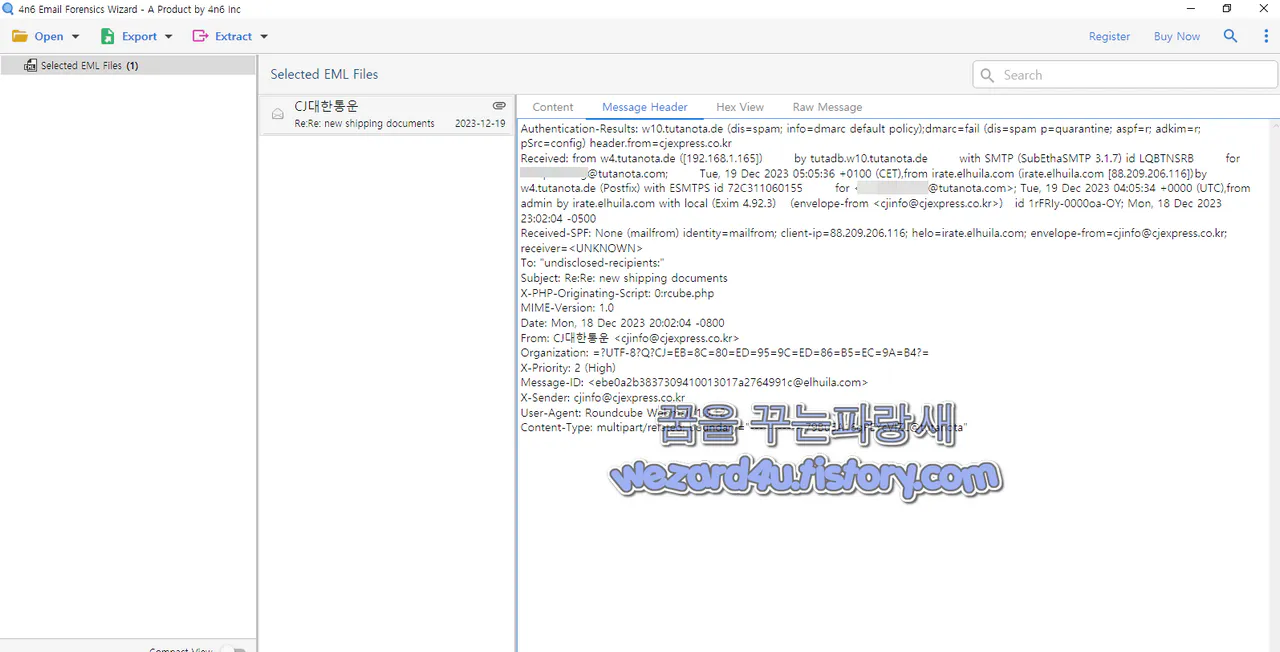Open the Open folder menu

(x=45, y=36)
